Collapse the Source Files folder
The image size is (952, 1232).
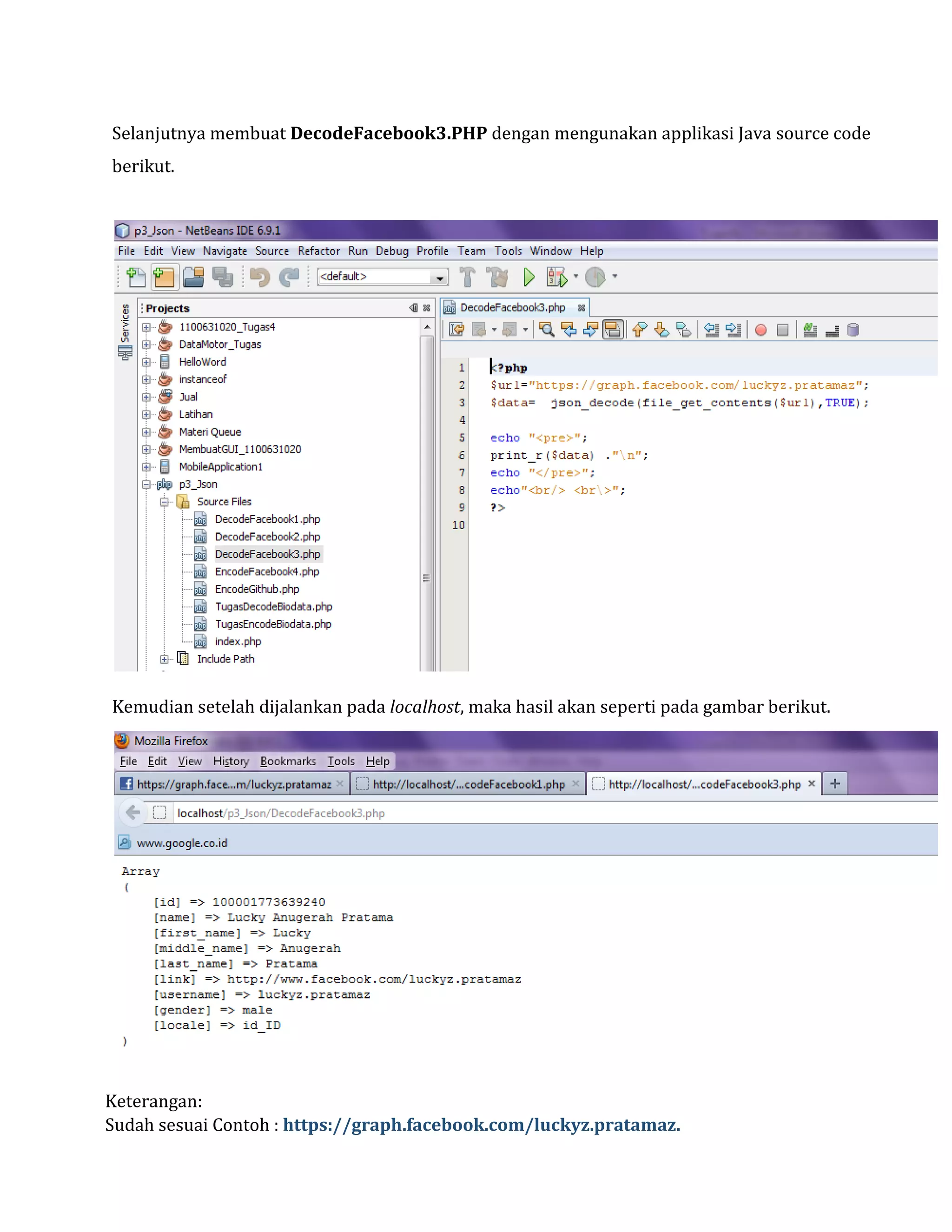tap(164, 502)
